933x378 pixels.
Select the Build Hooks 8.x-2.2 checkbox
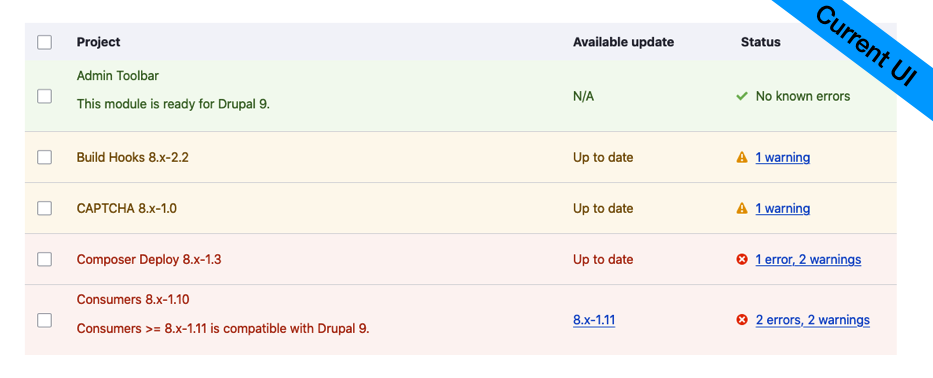(45, 157)
